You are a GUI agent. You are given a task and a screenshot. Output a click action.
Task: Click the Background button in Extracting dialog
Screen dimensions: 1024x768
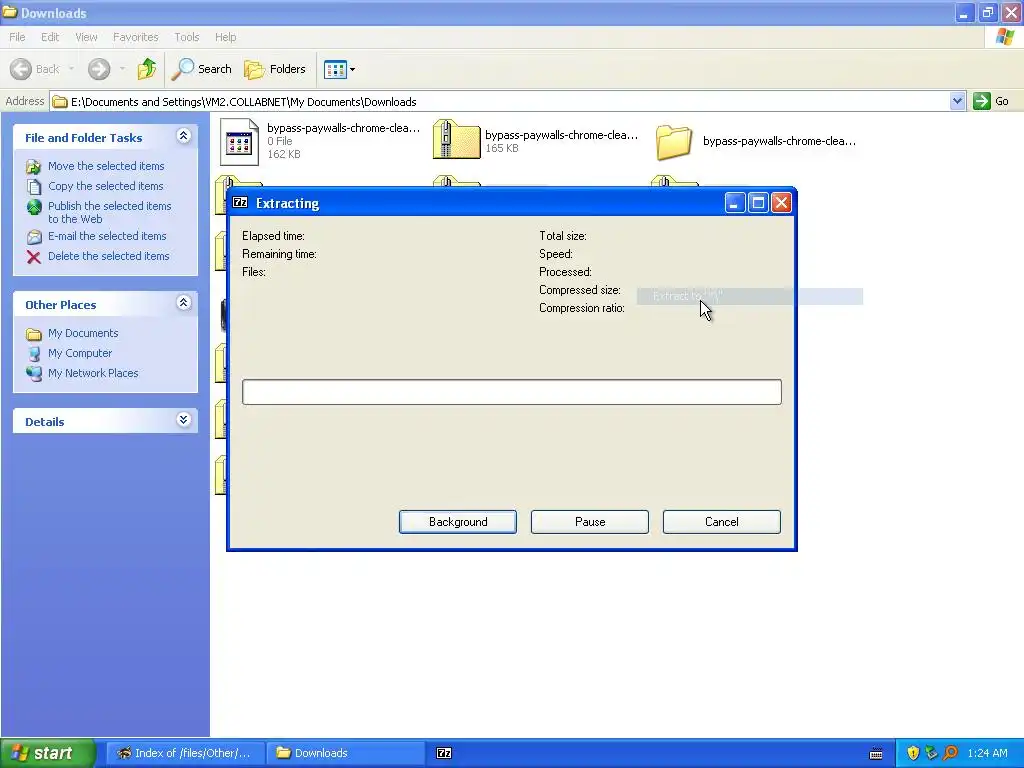[458, 522]
